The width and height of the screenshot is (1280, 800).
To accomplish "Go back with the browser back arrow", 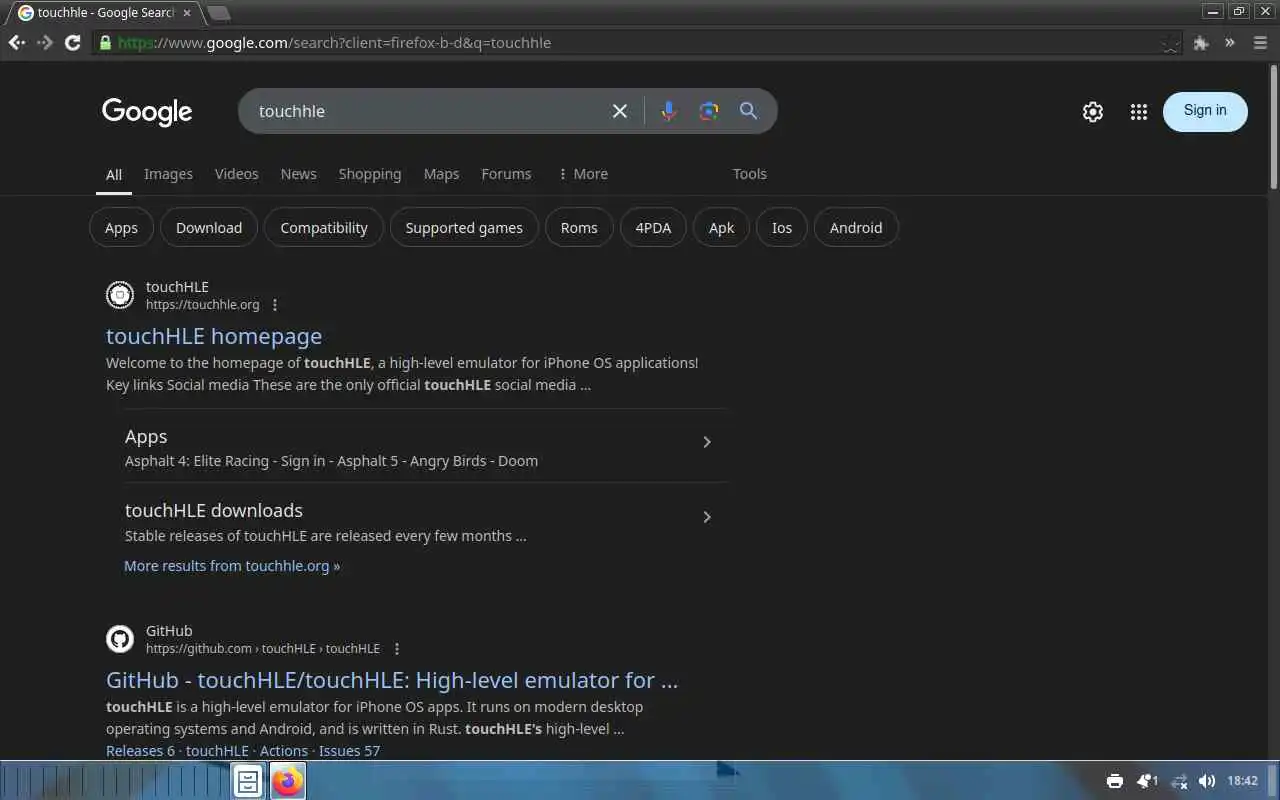I will click(17, 43).
